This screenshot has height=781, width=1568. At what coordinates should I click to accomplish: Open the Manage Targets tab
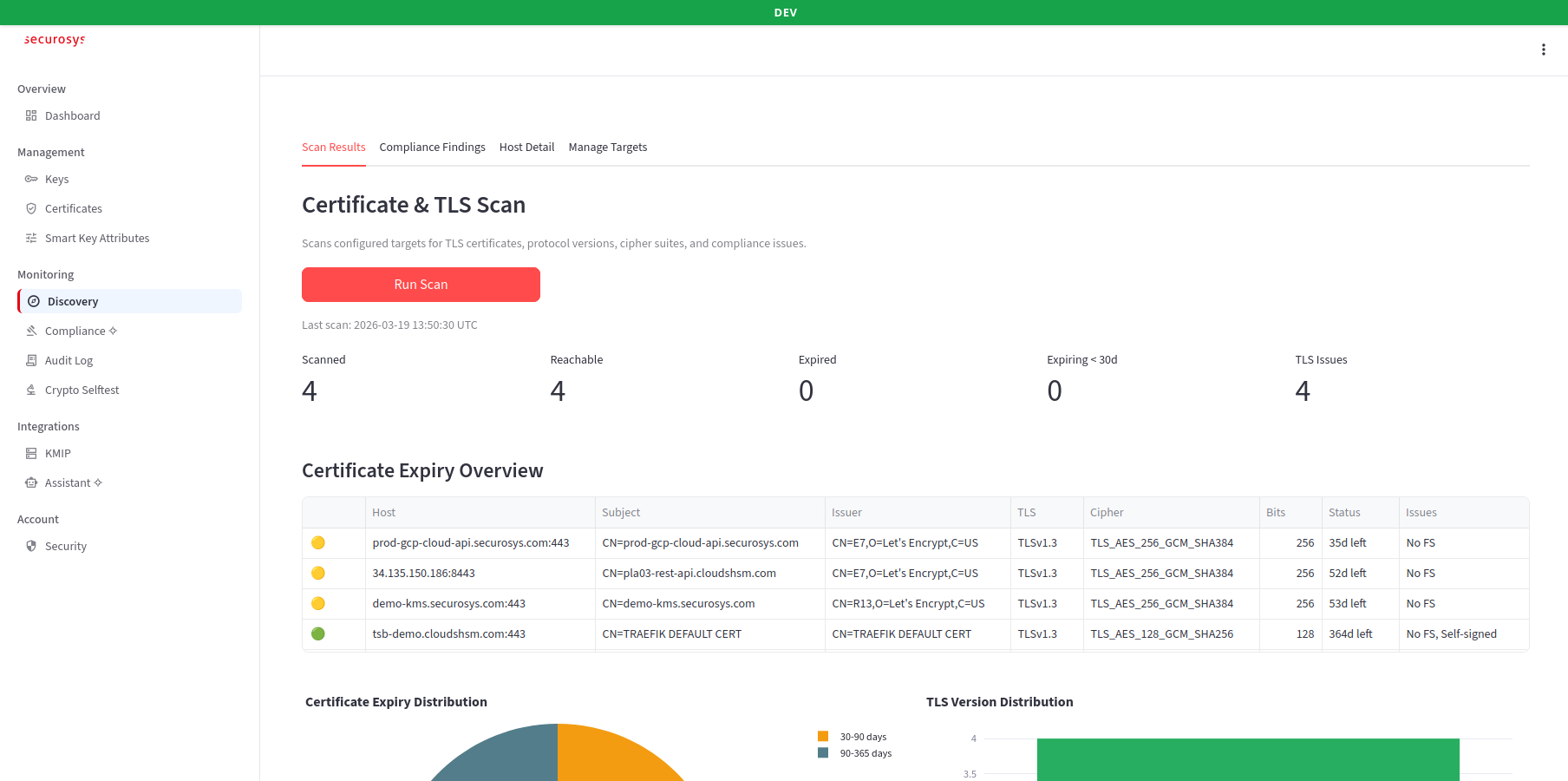[608, 147]
